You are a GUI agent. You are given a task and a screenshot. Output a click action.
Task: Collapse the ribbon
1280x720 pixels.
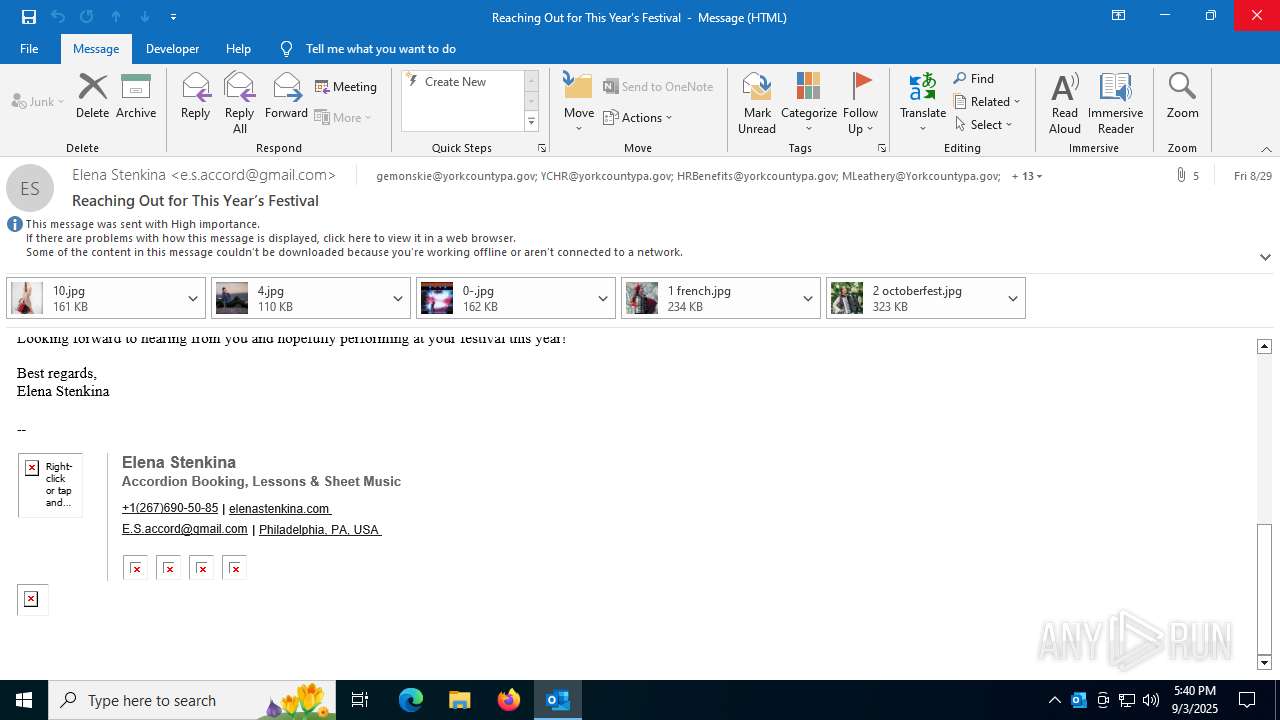tap(1266, 149)
